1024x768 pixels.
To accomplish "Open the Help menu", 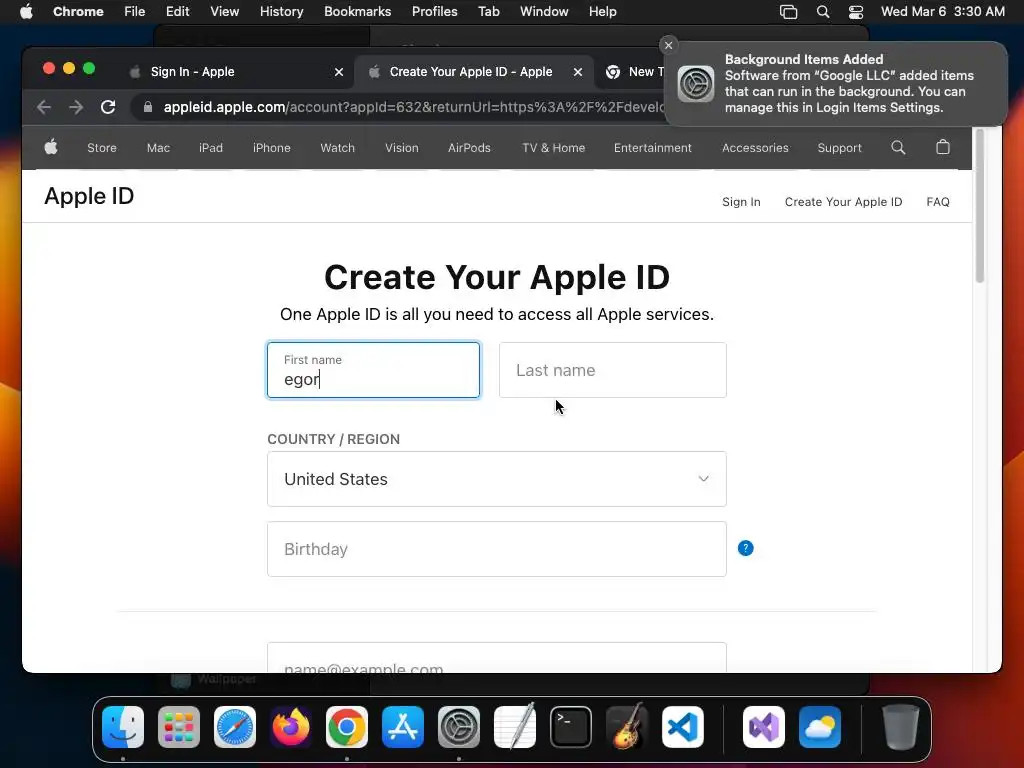I will pyautogui.click(x=602, y=12).
